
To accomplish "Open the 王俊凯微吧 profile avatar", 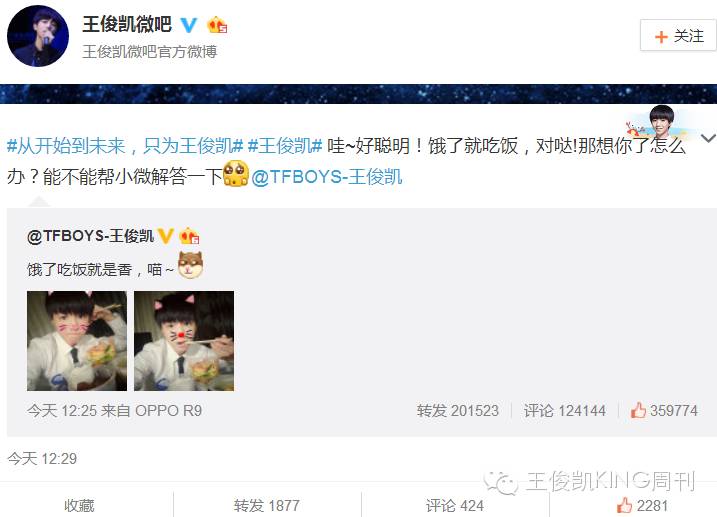I will coord(38,37).
